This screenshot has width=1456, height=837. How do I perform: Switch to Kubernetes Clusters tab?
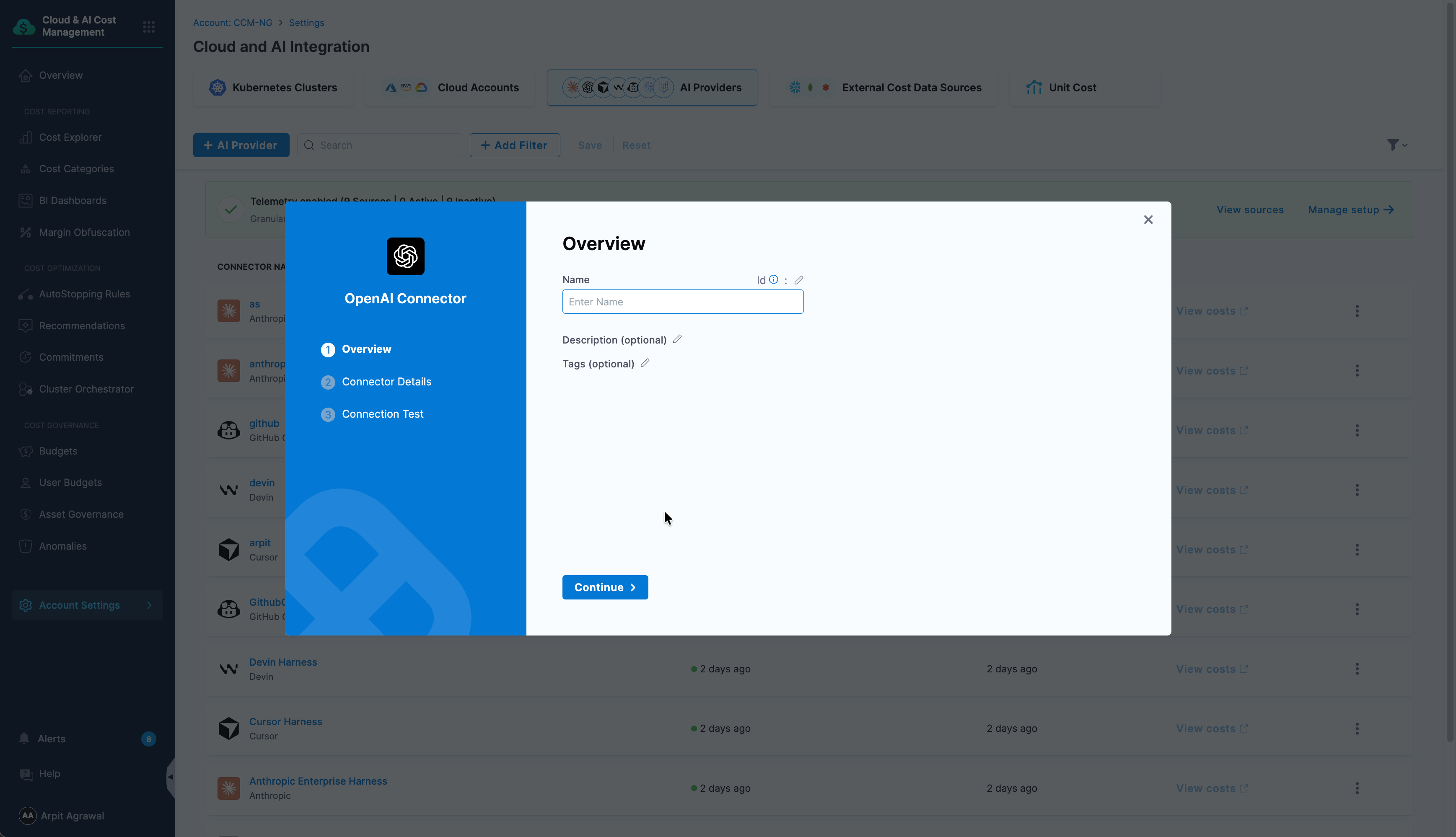tap(273, 88)
